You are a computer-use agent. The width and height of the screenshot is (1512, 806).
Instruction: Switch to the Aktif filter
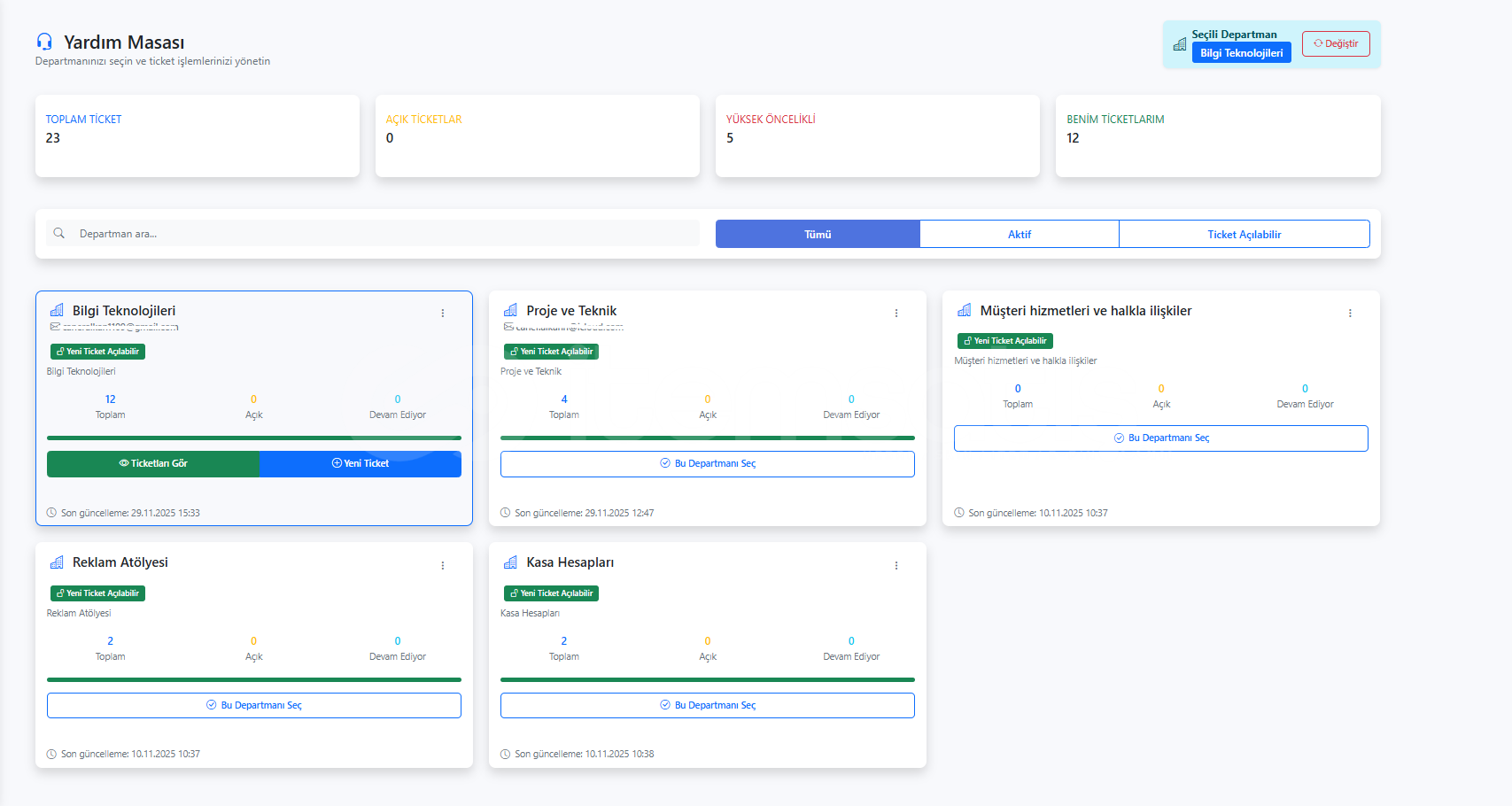click(x=1019, y=235)
